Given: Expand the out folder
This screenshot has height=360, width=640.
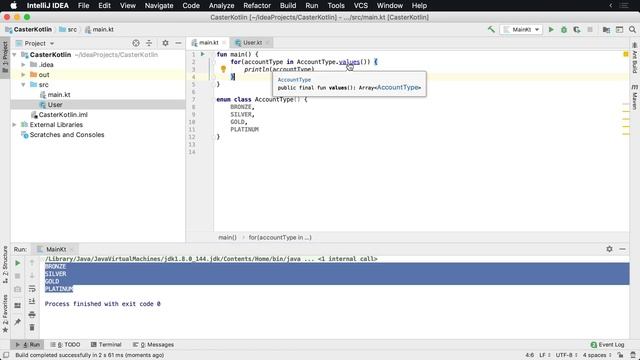Looking at the screenshot, I should [x=23, y=75].
